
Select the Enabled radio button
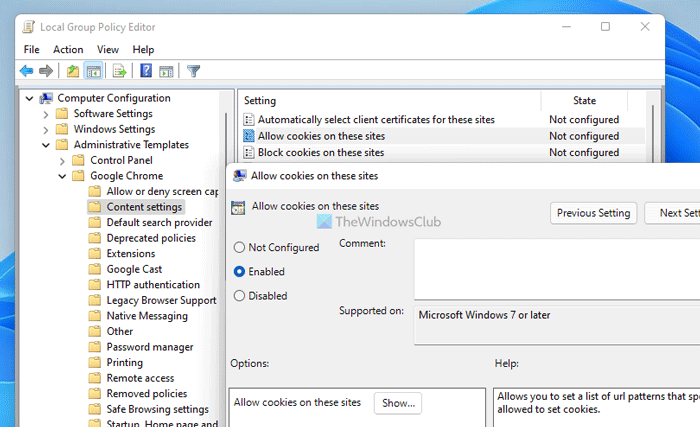pos(239,272)
